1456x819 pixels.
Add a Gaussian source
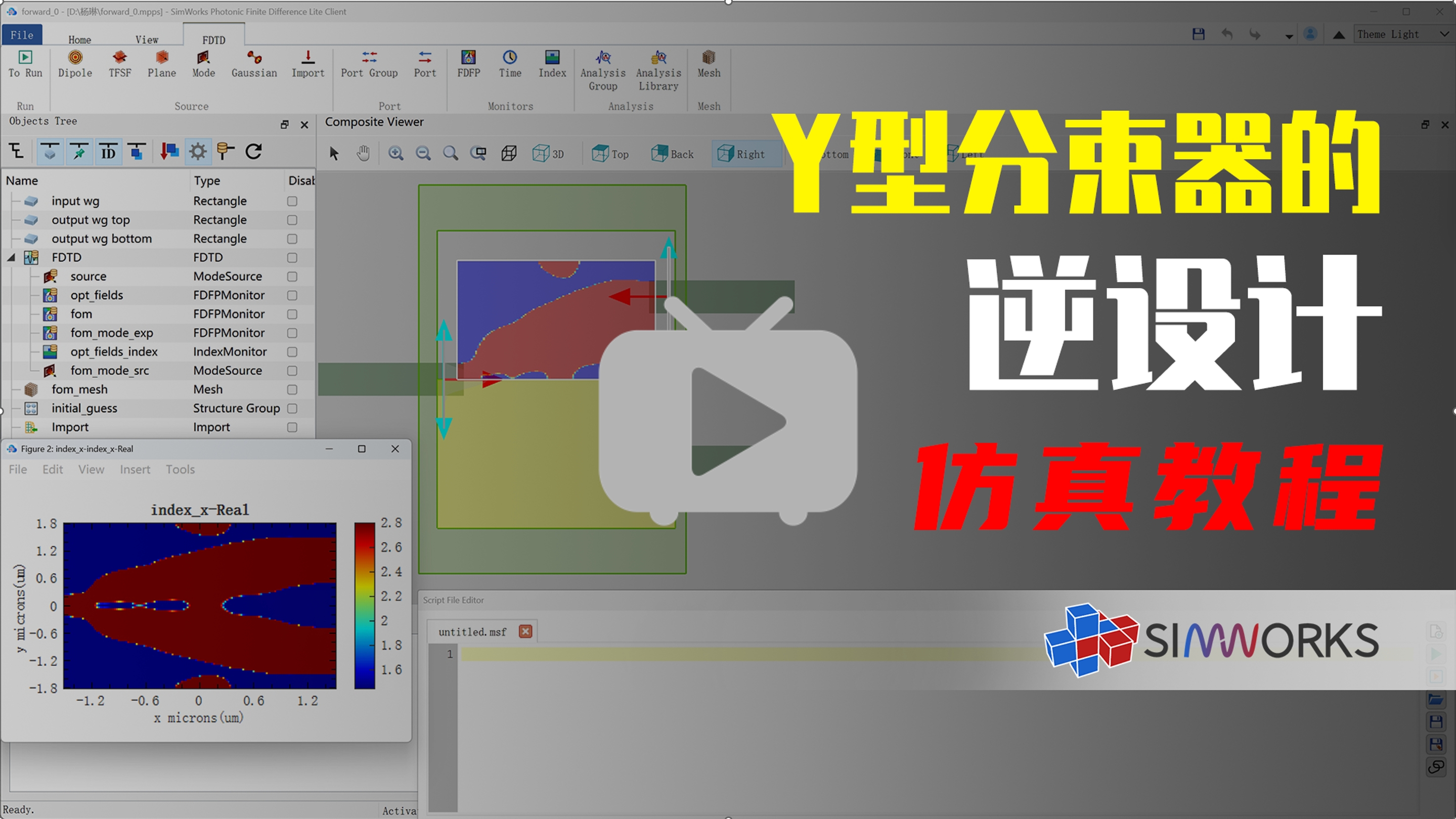[x=254, y=64]
